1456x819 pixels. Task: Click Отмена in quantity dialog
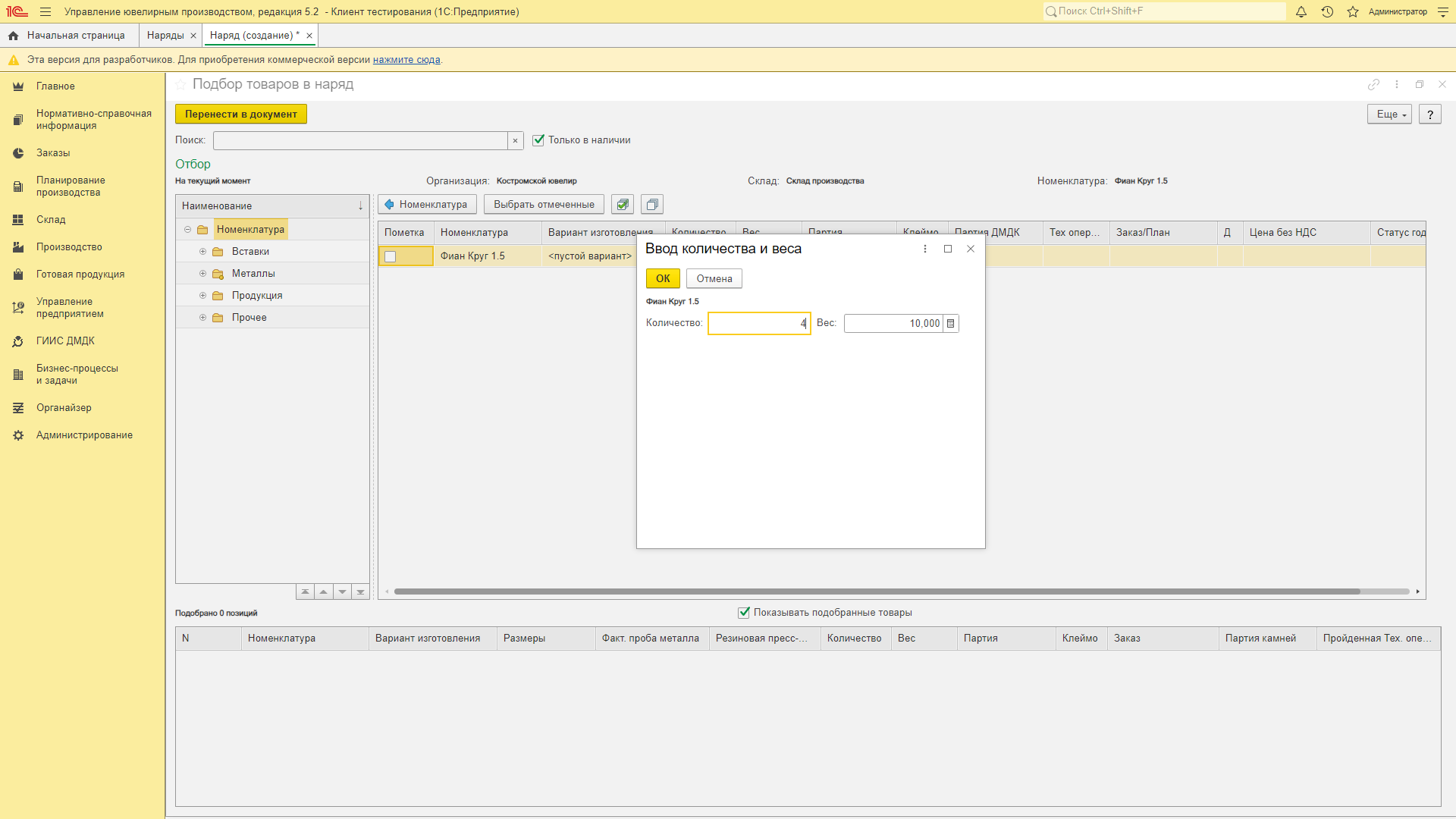pyautogui.click(x=714, y=278)
